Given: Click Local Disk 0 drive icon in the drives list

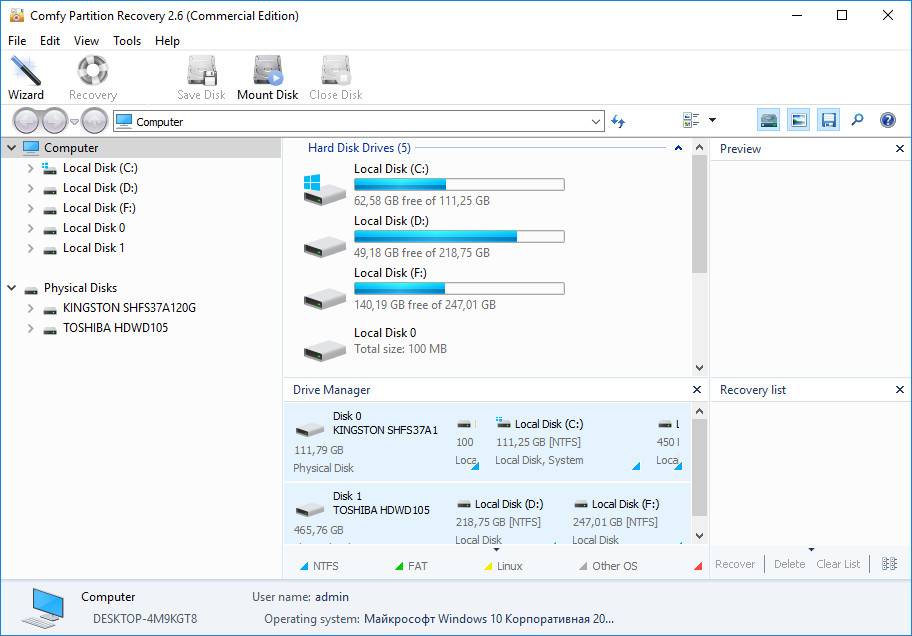Looking at the screenshot, I should [x=324, y=350].
